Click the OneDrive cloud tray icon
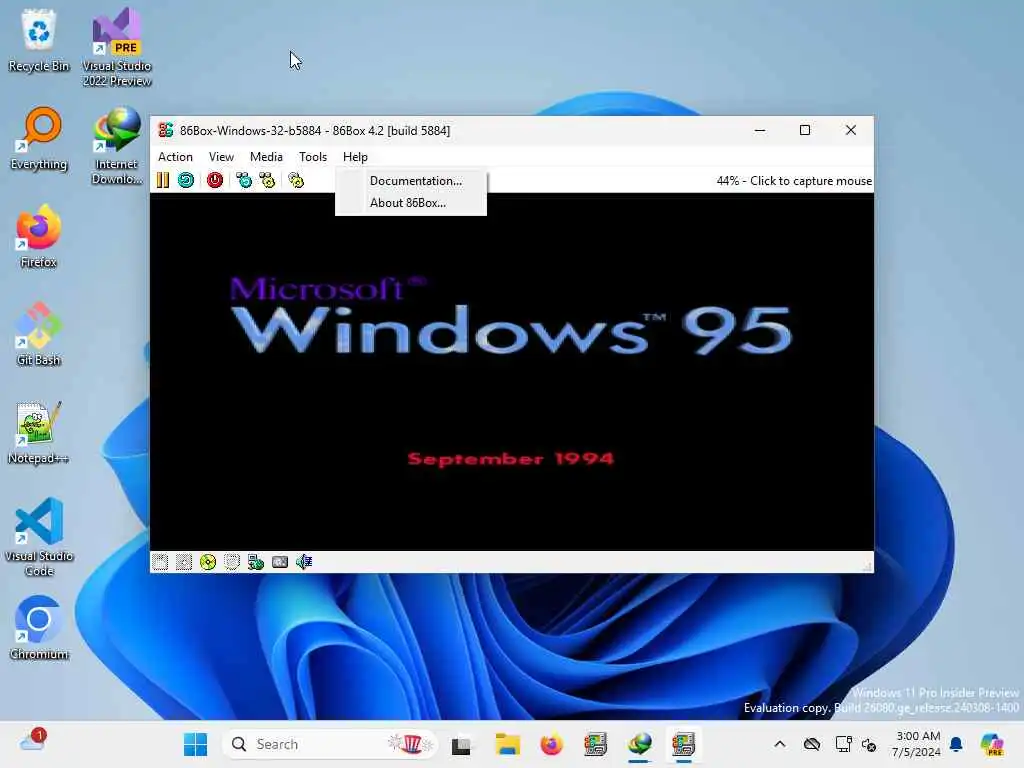1024x768 pixels. tap(812, 744)
